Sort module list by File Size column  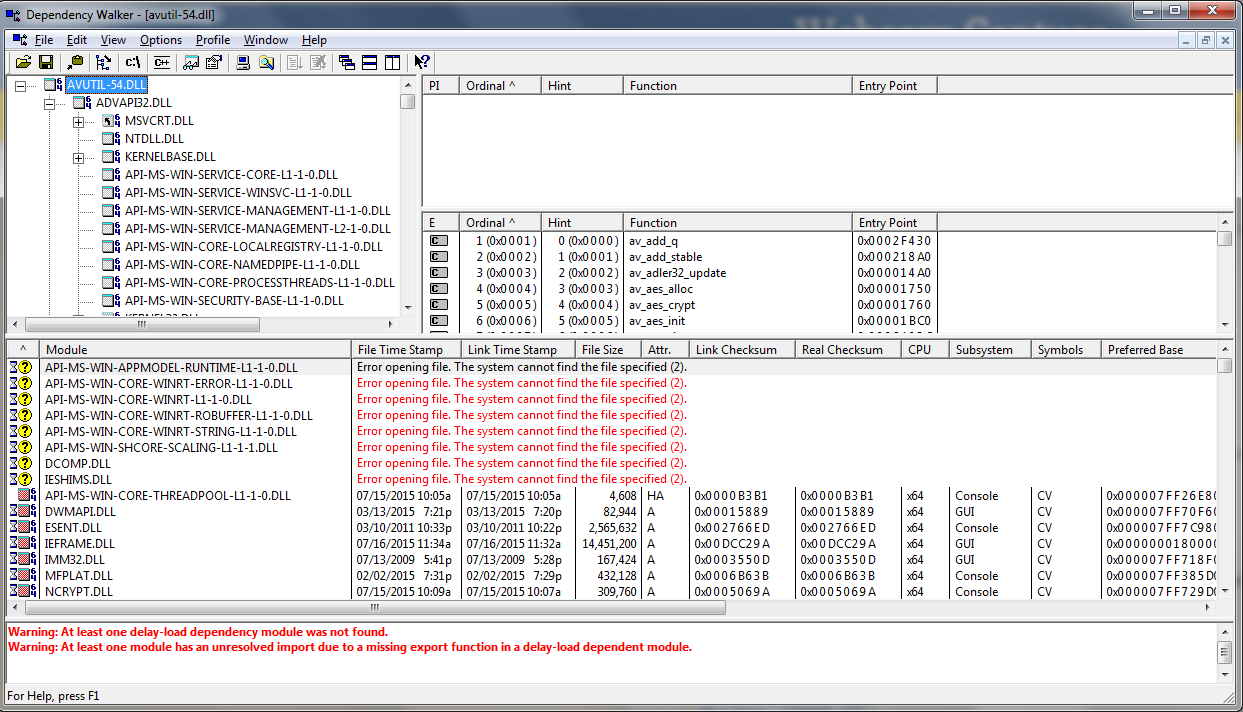(608, 350)
